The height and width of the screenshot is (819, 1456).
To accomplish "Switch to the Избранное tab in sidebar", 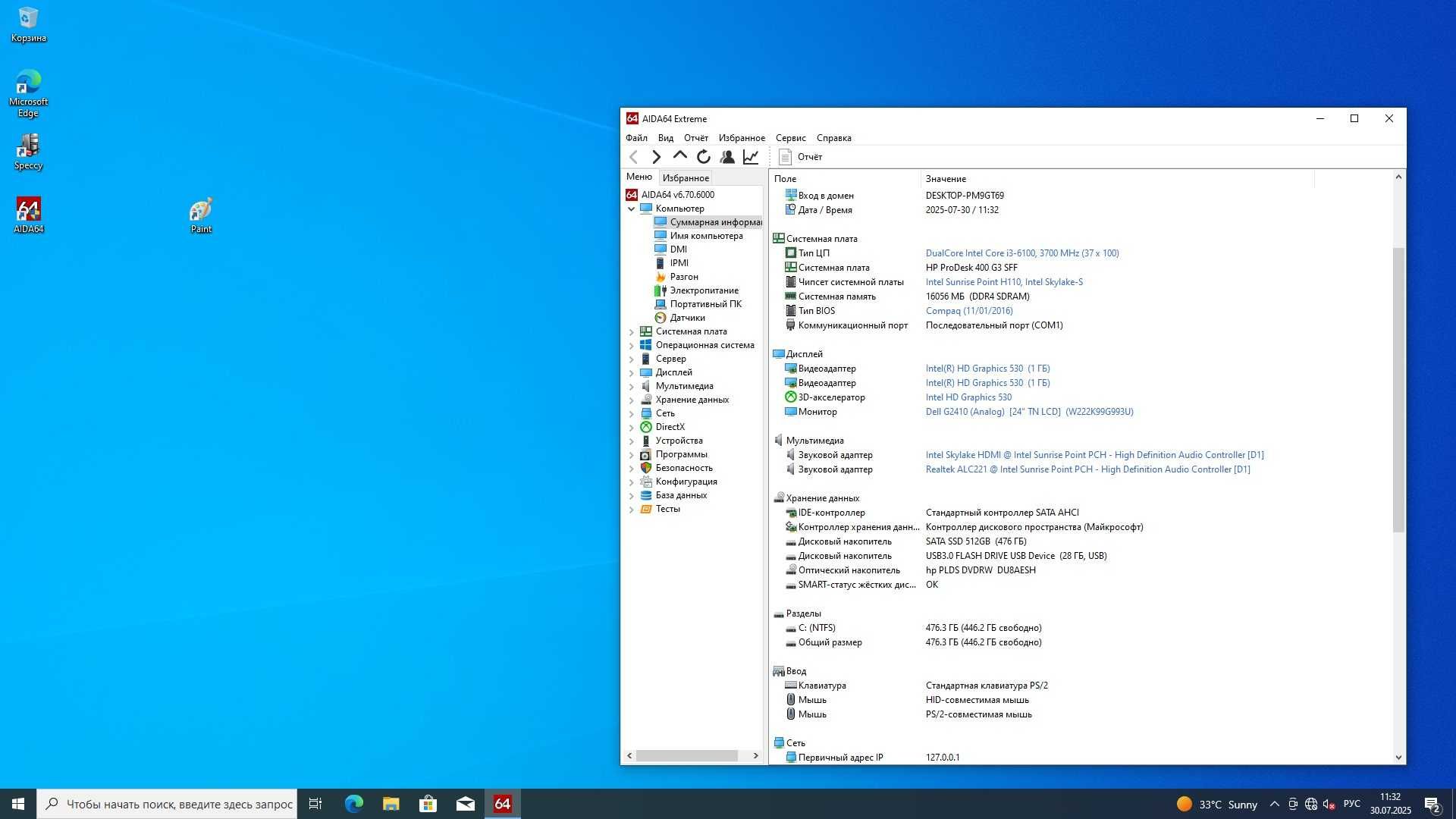I will (686, 178).
